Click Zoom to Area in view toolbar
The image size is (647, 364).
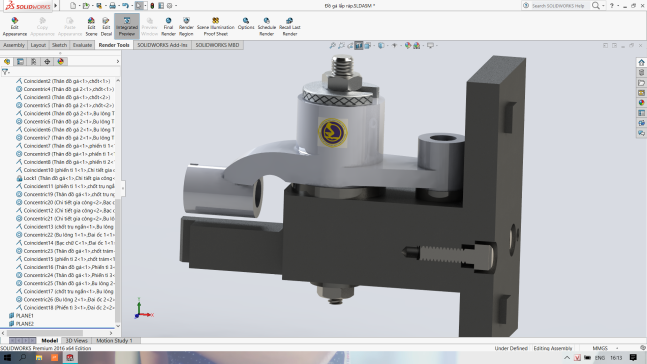point(341,45)
